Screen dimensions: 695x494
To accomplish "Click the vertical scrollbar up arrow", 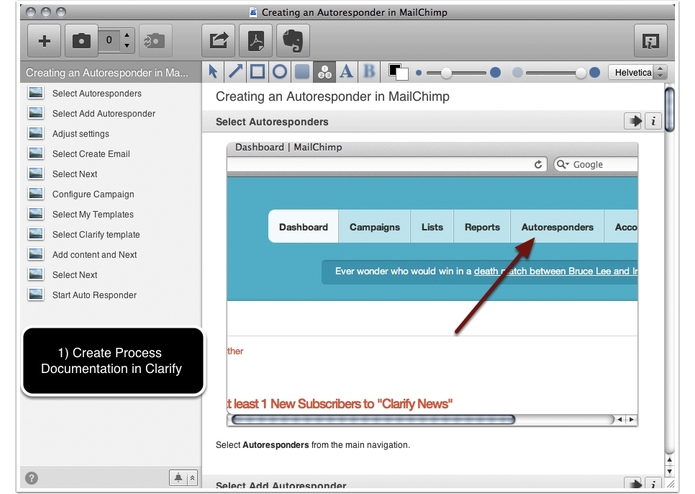I will coord(669,460).
